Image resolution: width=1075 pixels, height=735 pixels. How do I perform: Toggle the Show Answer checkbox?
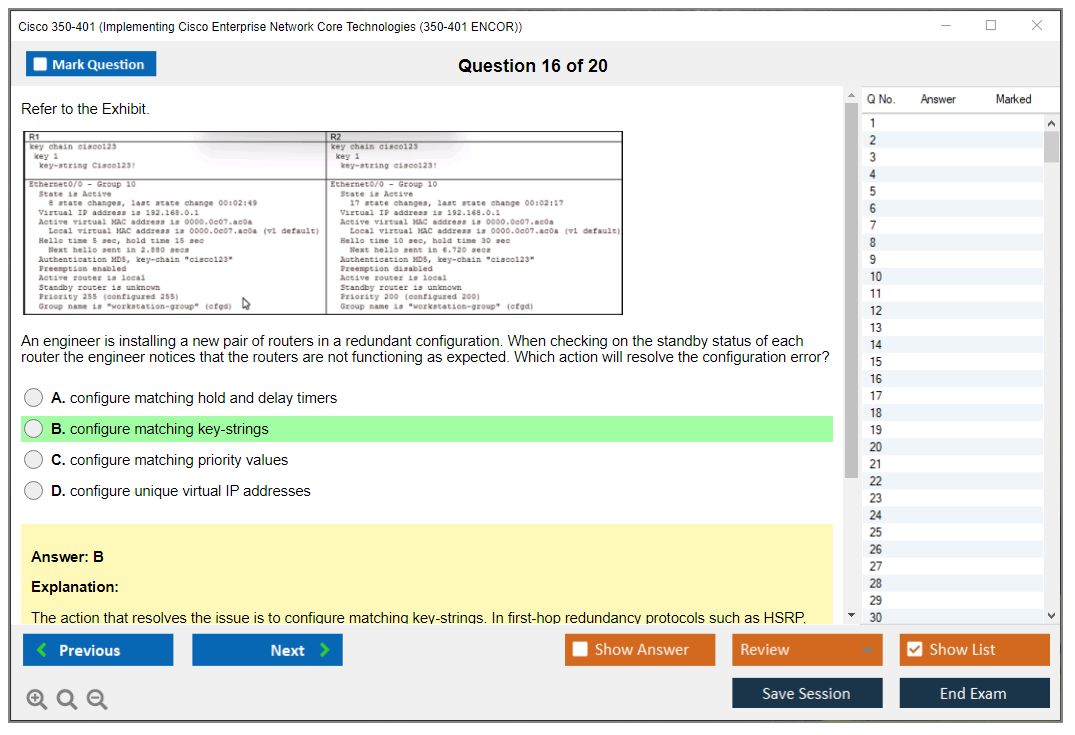point(580,649)
